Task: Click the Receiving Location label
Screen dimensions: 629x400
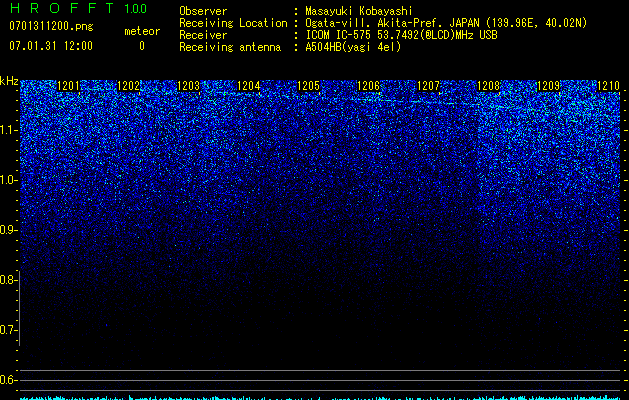Action: click(x=233, y=23)
